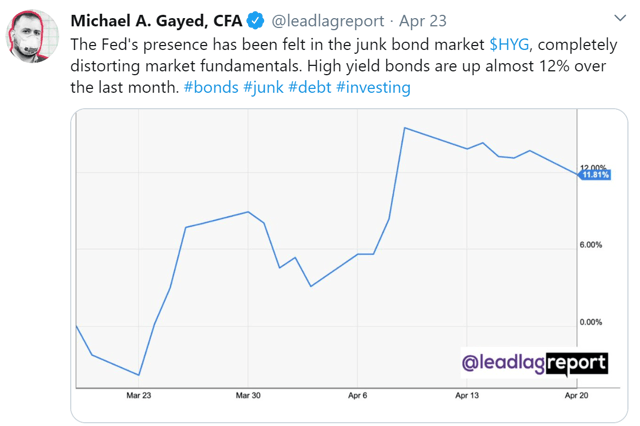Click the @leadlagreport watermark on chart
This screenshot has width=640, height=426.
click(533, 361)
